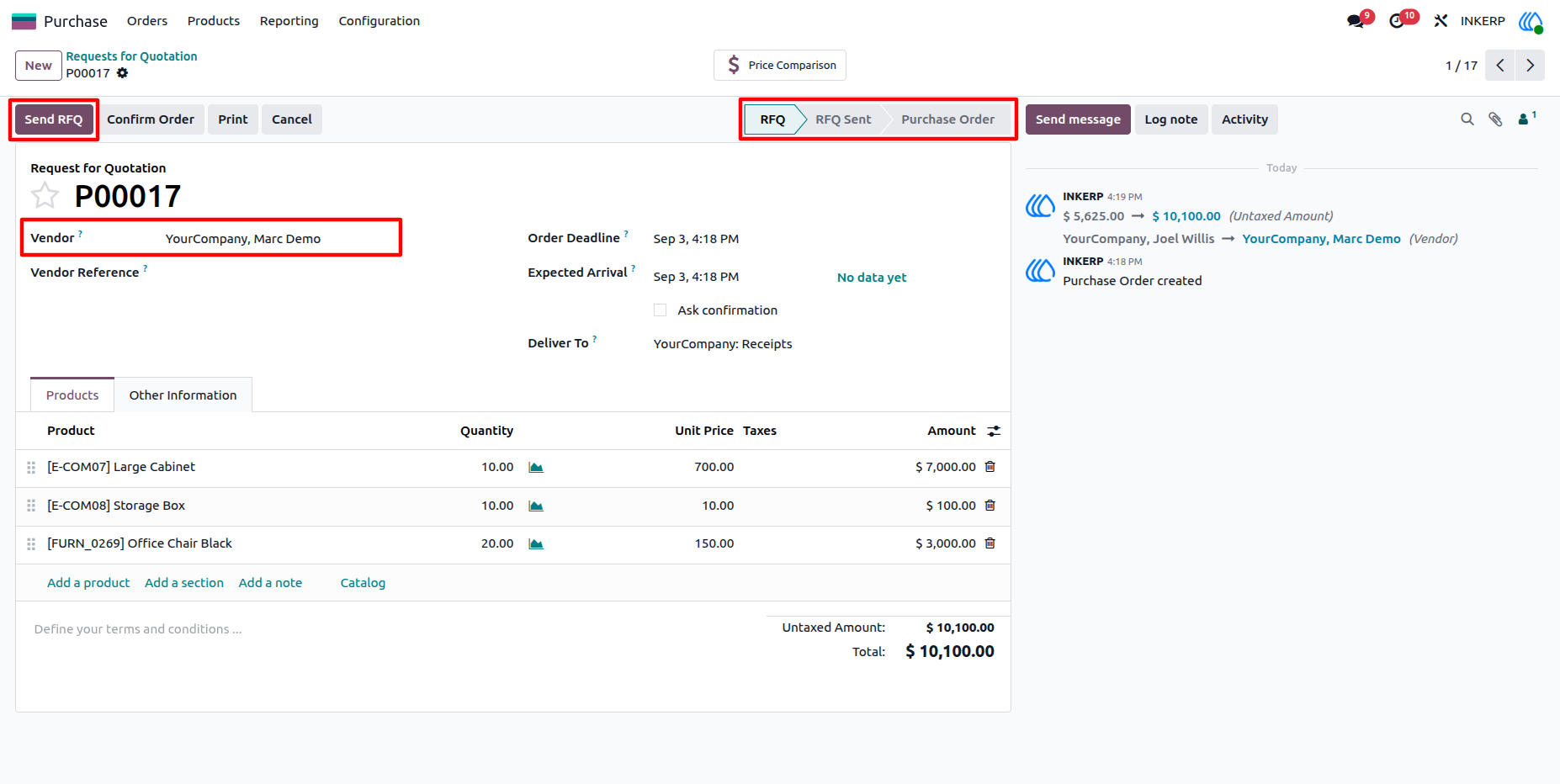
Task: Follow the Add a product link
Action: tap(88, 583)
